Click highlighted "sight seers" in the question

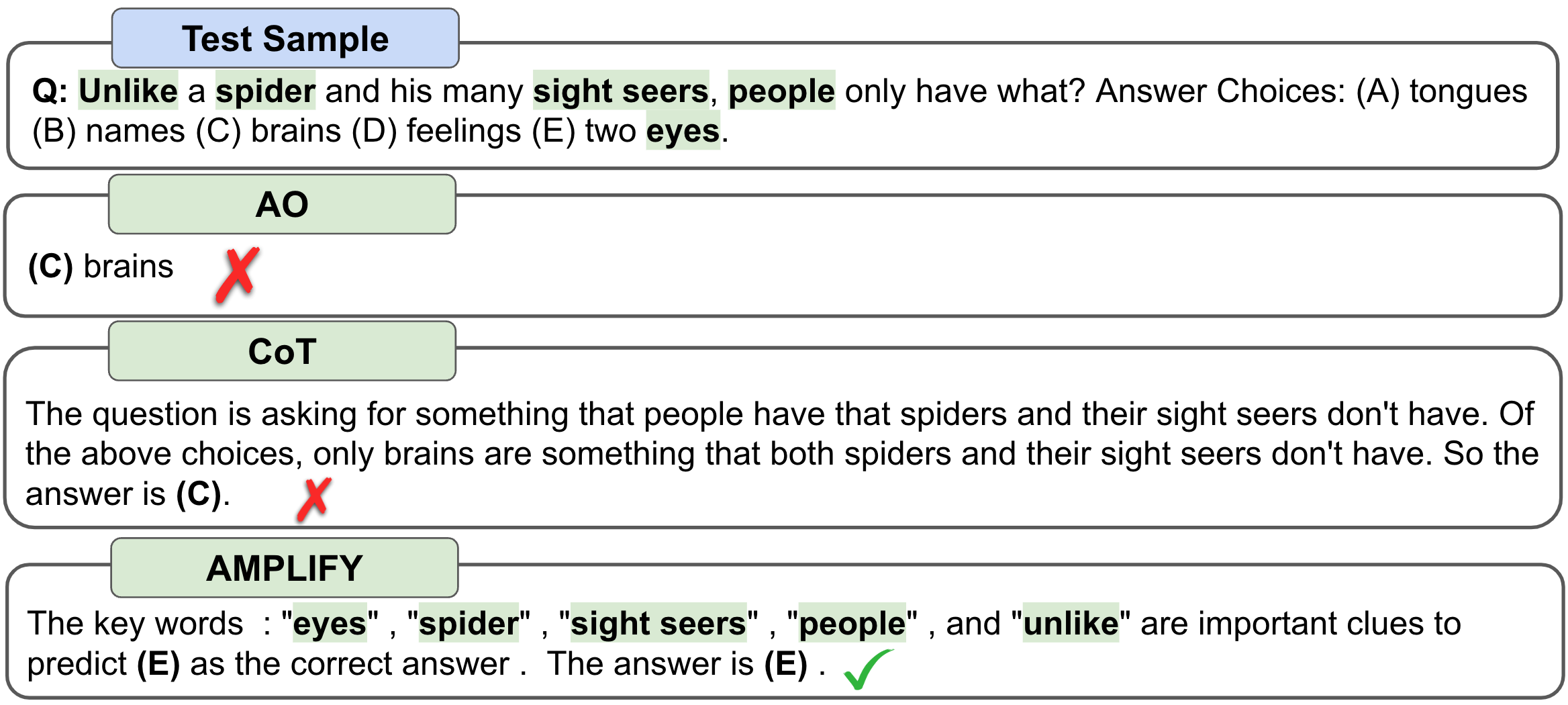point(621,91)
